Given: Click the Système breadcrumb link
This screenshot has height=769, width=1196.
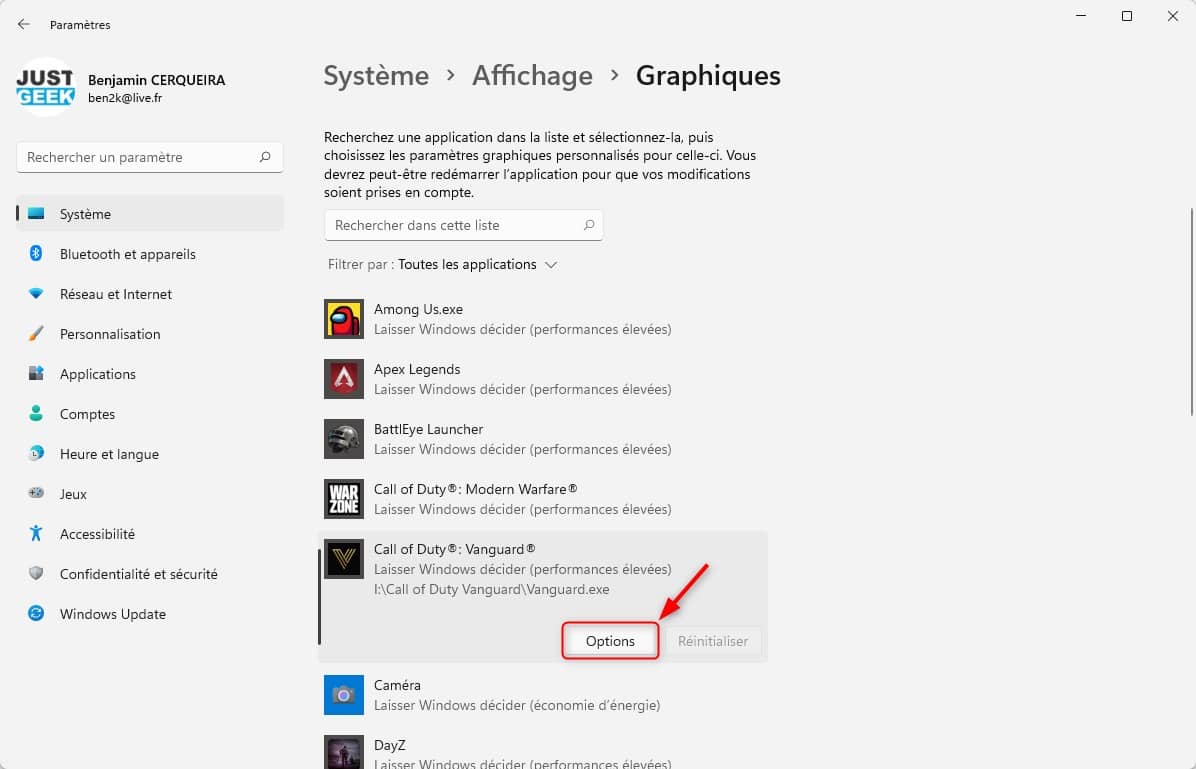Looking at the screenshot, I should 376,76.
